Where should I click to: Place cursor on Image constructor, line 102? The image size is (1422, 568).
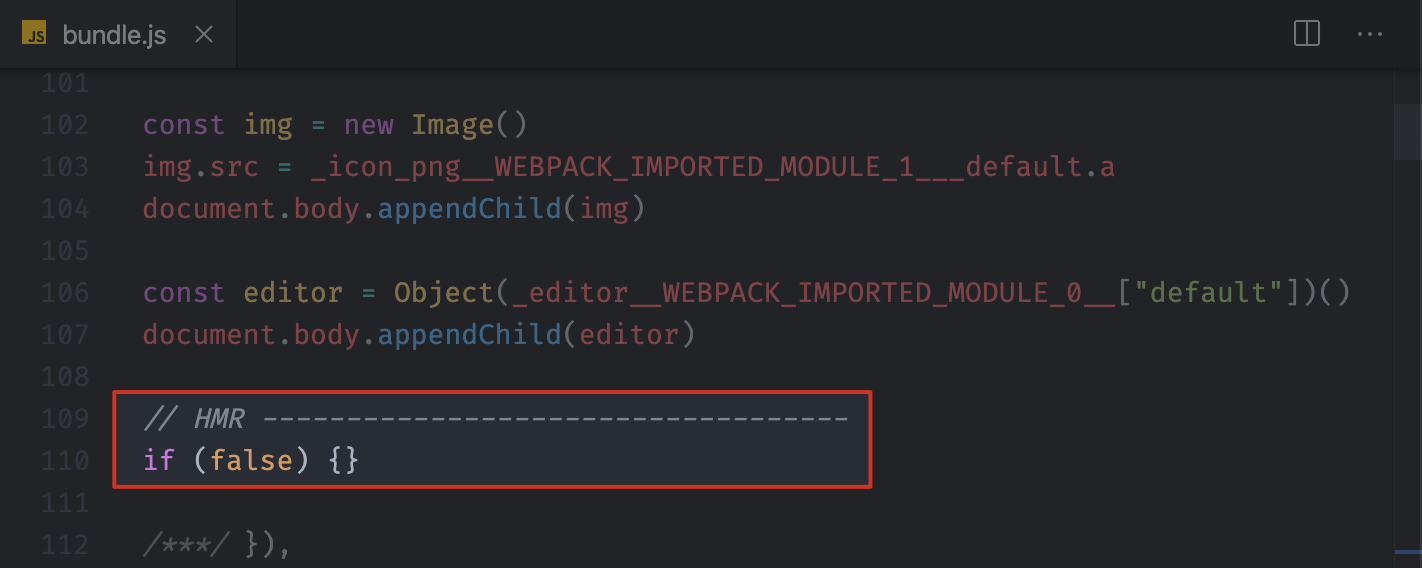pos(453,125)
